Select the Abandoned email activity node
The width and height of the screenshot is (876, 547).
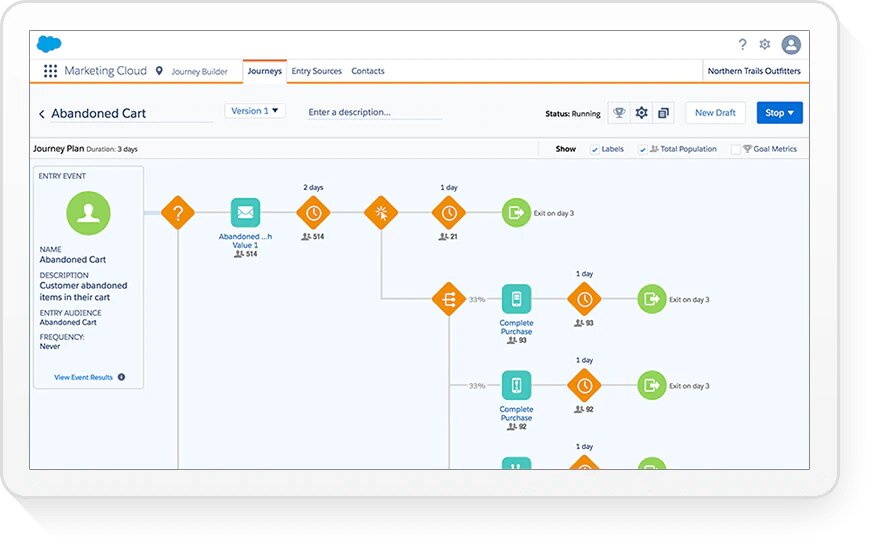[245, 213]
